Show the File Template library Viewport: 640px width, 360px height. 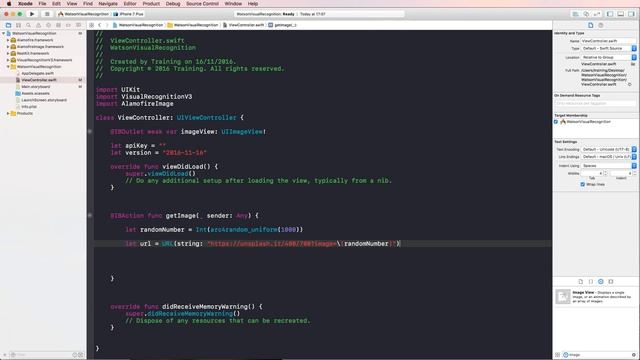581,282
